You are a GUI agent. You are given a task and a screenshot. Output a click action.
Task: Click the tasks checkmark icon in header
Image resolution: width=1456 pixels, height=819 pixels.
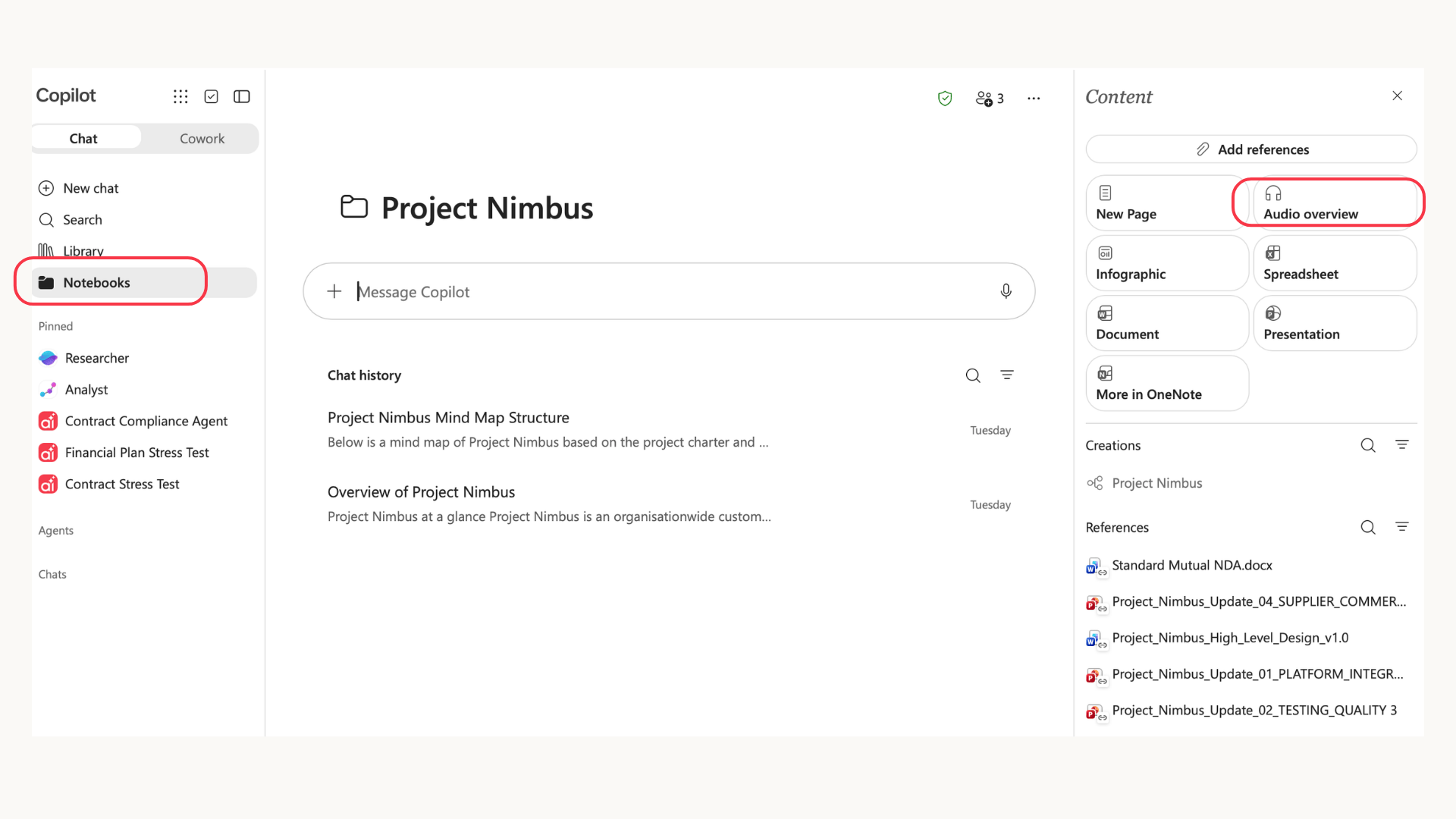pos(212,96)
